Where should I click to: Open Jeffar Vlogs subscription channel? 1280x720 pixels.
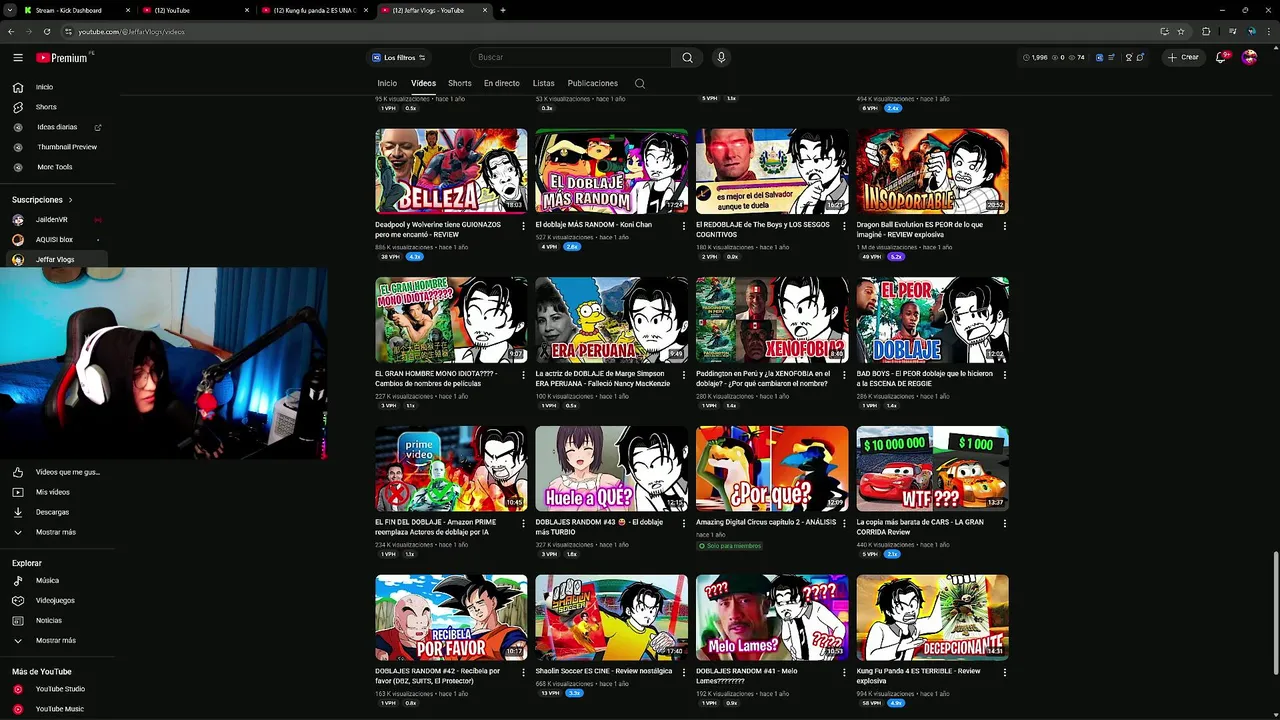pyautogui.click(x=57, y=259)
